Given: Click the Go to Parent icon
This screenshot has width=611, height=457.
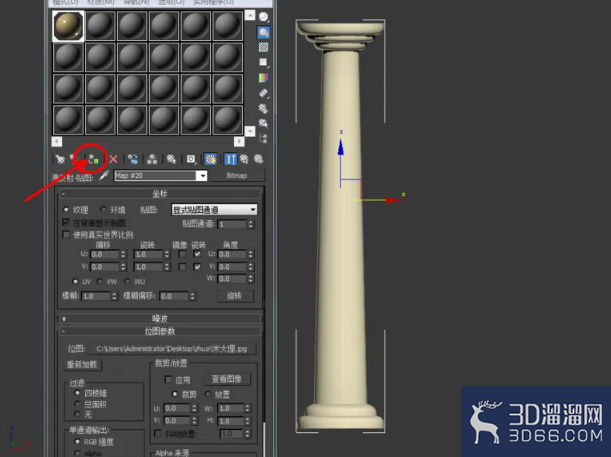Looking at the screenshot, I should pos(244,159).
